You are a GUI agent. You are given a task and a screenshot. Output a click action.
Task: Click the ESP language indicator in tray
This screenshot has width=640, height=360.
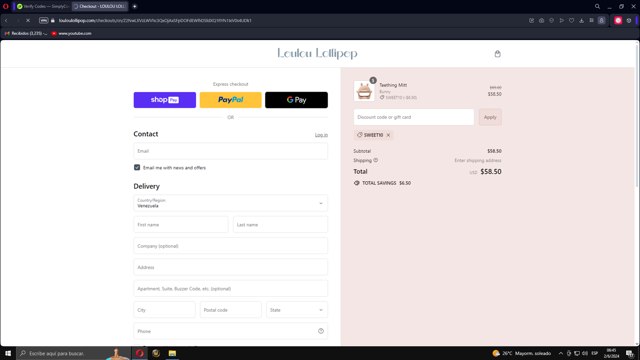pyautogui.click(x=595, y=353)
